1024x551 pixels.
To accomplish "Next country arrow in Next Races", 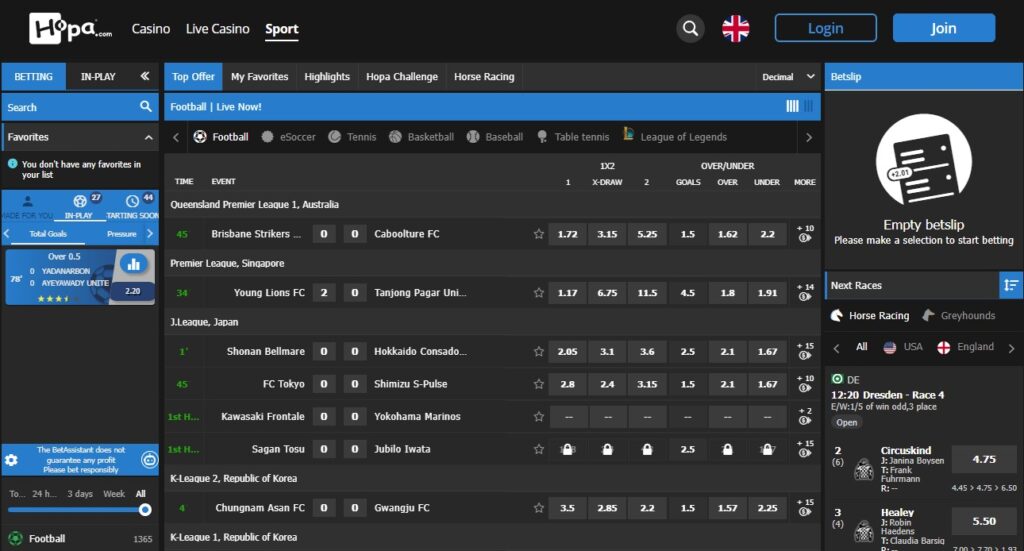I will pyautogui.click(x=1011, y=348).
